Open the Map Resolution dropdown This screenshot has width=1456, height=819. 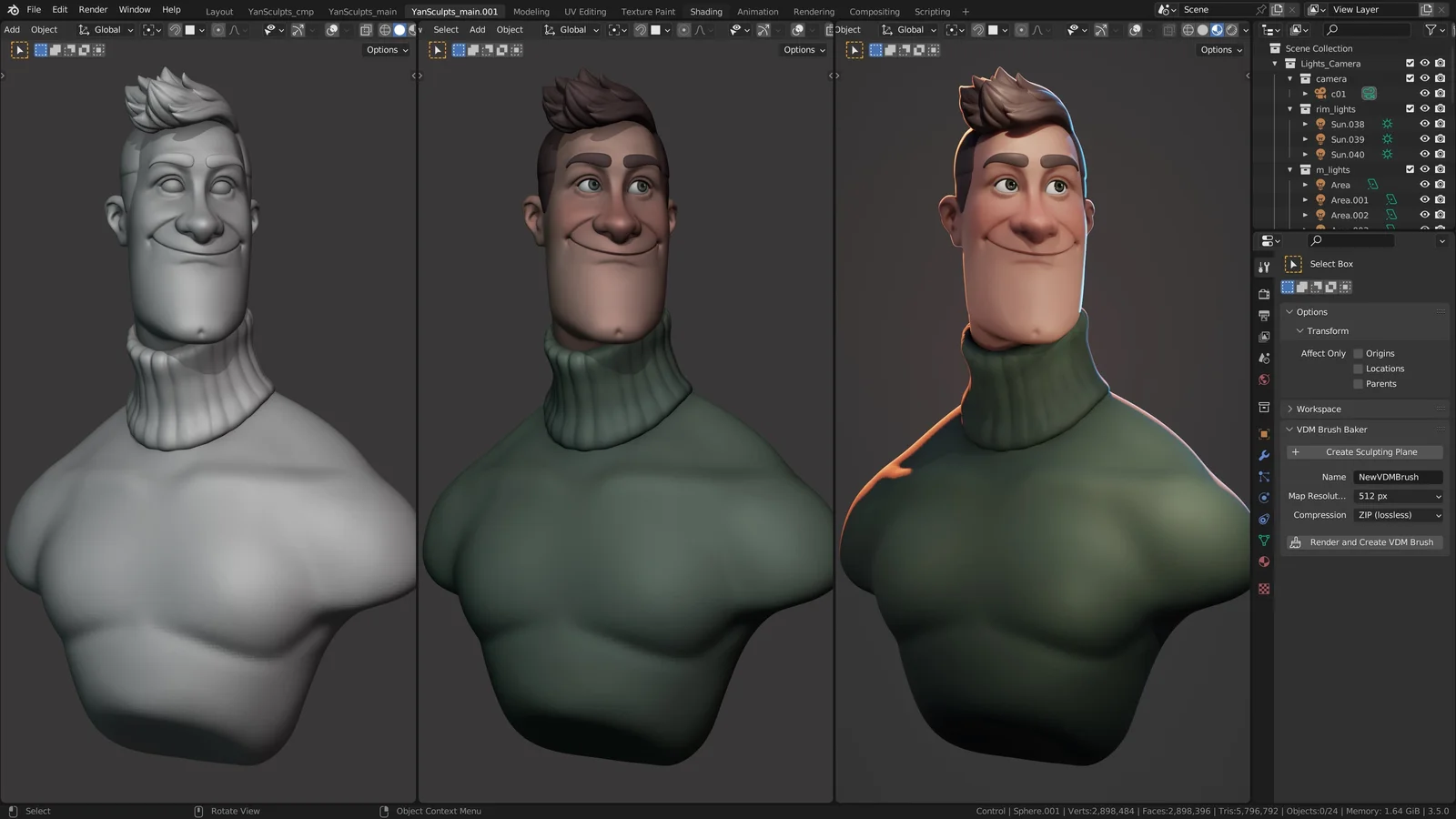pyautogui.click(x=1398, y=496)
